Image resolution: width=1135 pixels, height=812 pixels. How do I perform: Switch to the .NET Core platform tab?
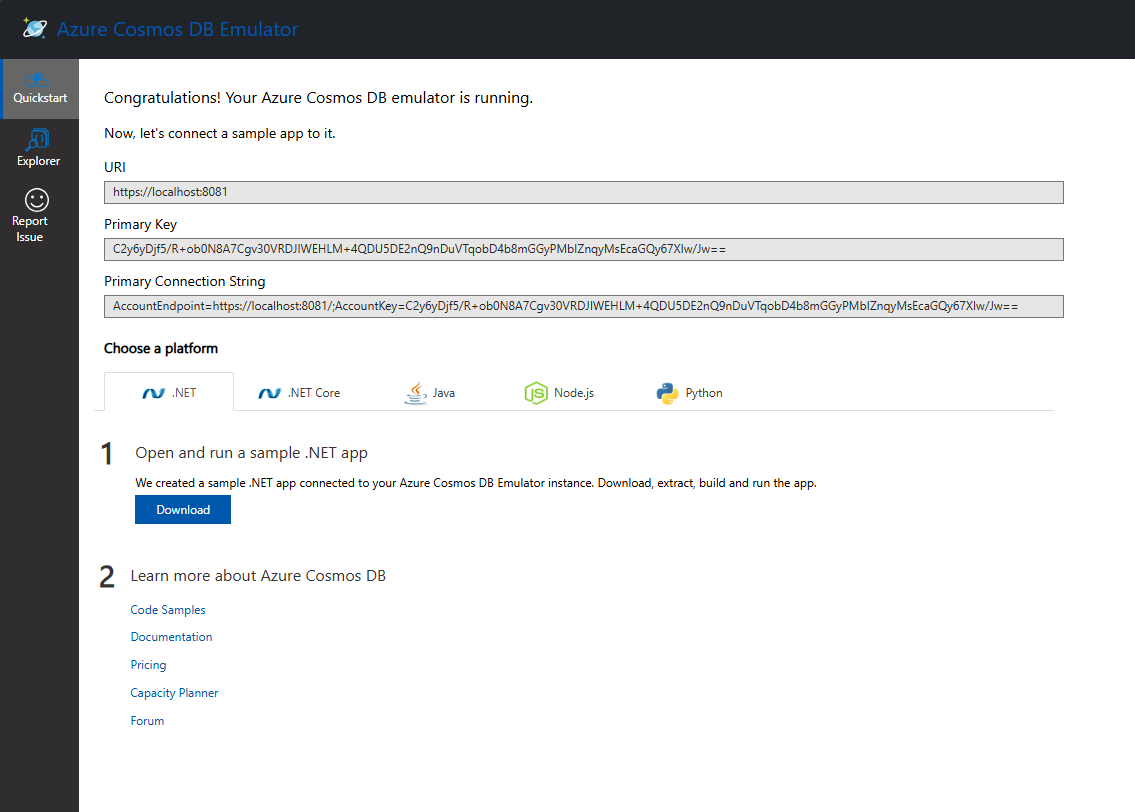[x=299, y=392]
